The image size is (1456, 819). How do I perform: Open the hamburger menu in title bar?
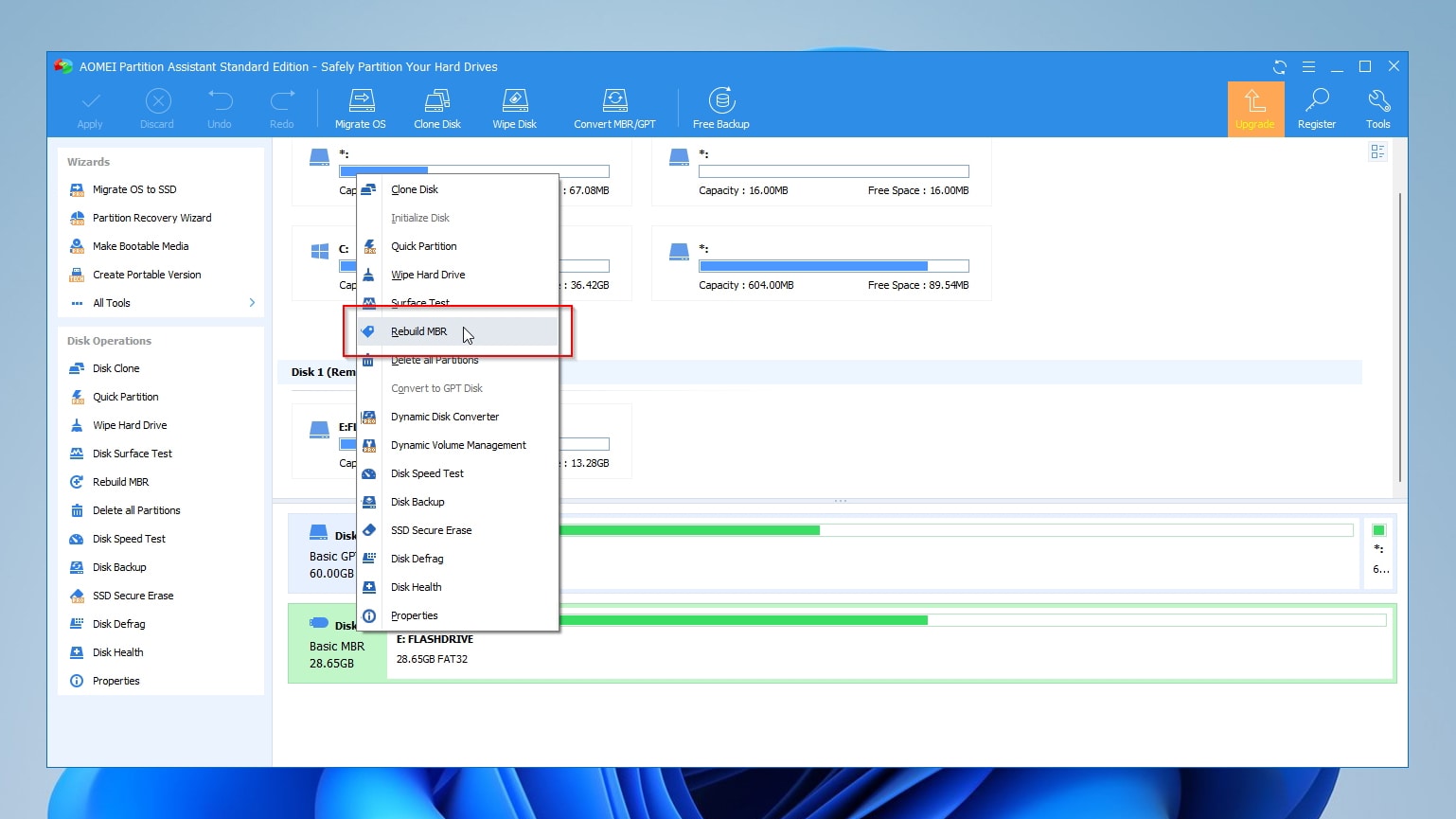pyautogui.click(x=1308, y=66)
